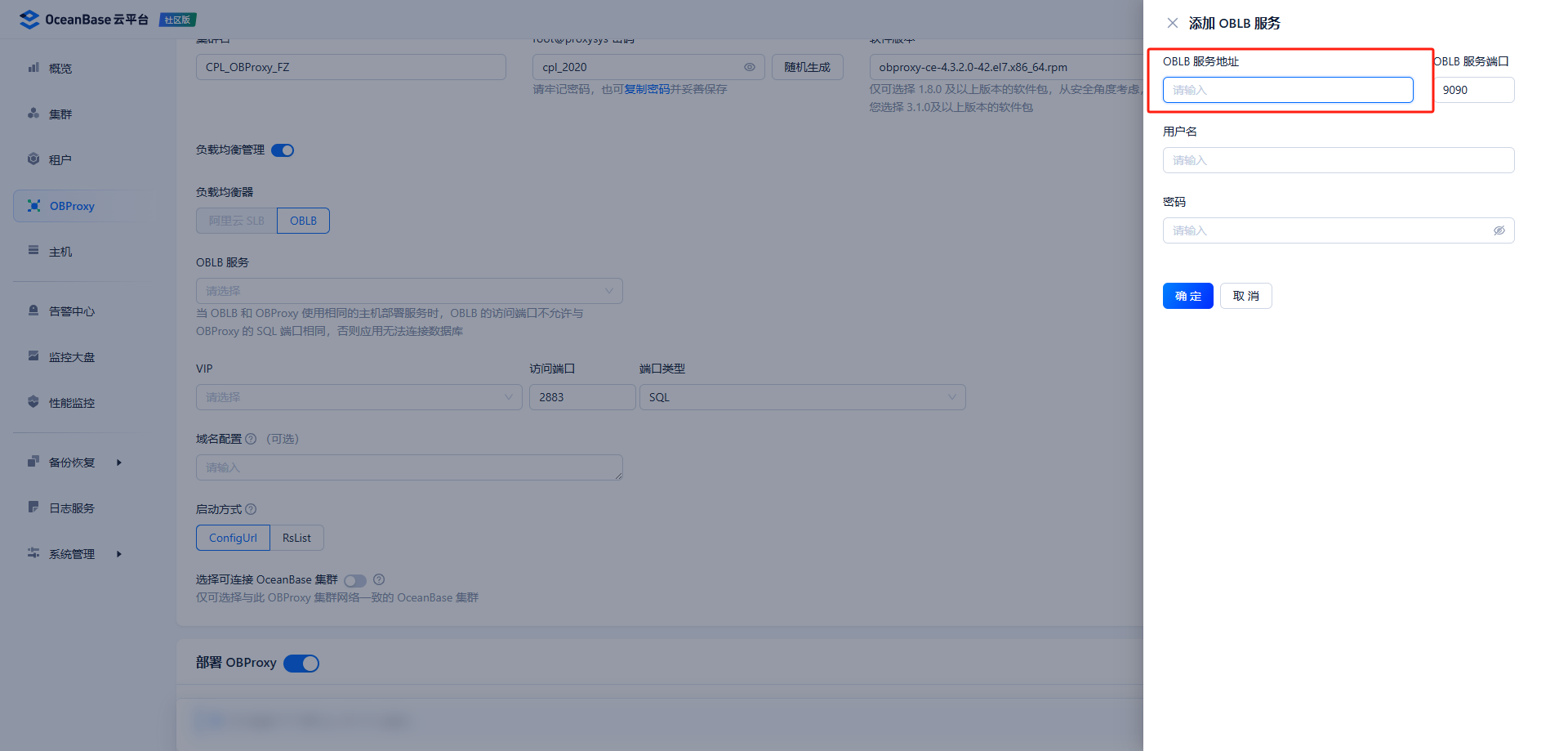Click the 访问端口 2883 field
This screenshot has width=1568, height=751.
pyautogui.click(x=582, y=397)
